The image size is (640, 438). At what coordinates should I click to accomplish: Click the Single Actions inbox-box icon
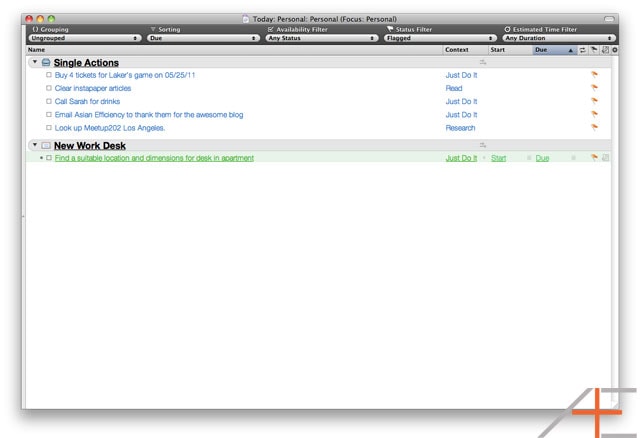coord(46,62)
